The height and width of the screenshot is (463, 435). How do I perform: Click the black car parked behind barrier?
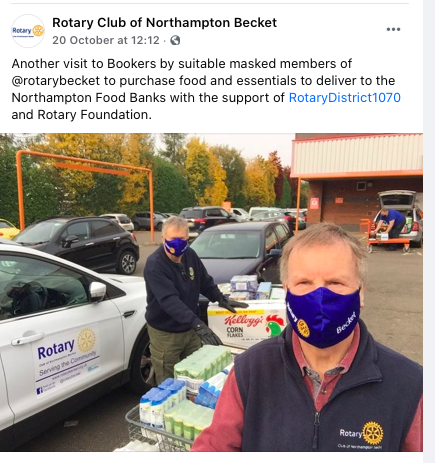pos(77,243)
